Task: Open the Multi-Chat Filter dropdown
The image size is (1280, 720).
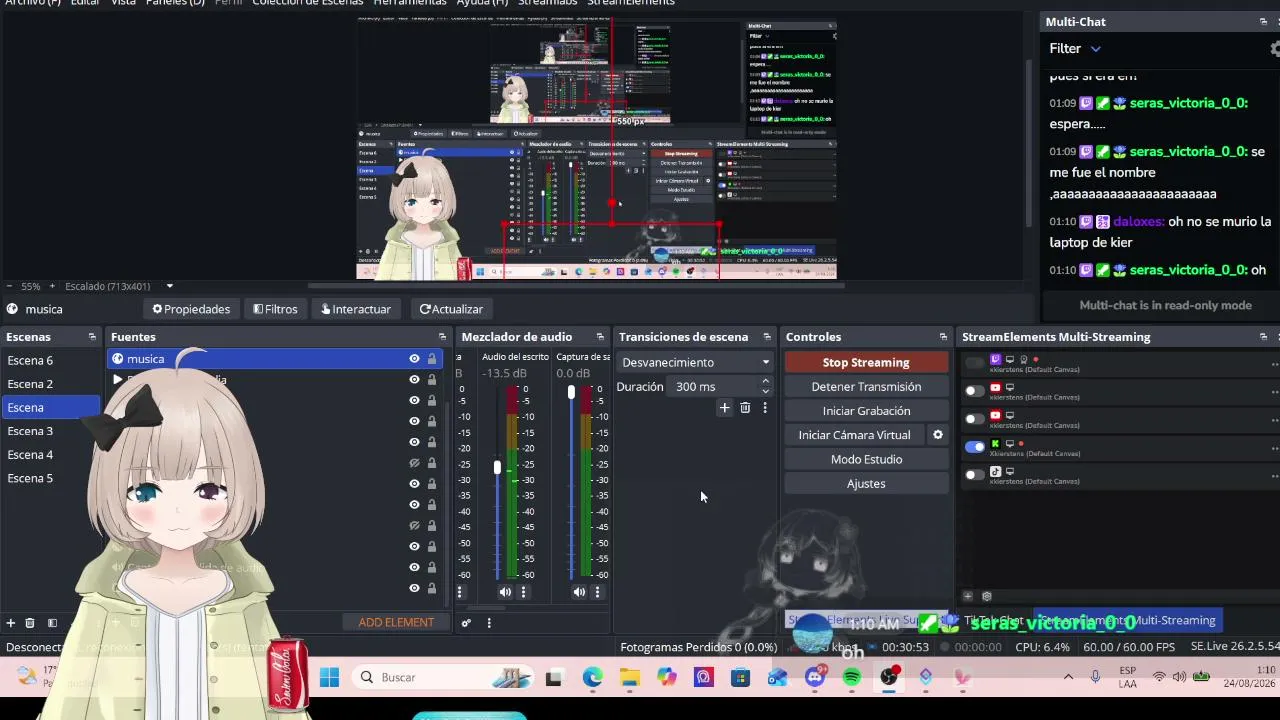Action: coord(1075,48)
